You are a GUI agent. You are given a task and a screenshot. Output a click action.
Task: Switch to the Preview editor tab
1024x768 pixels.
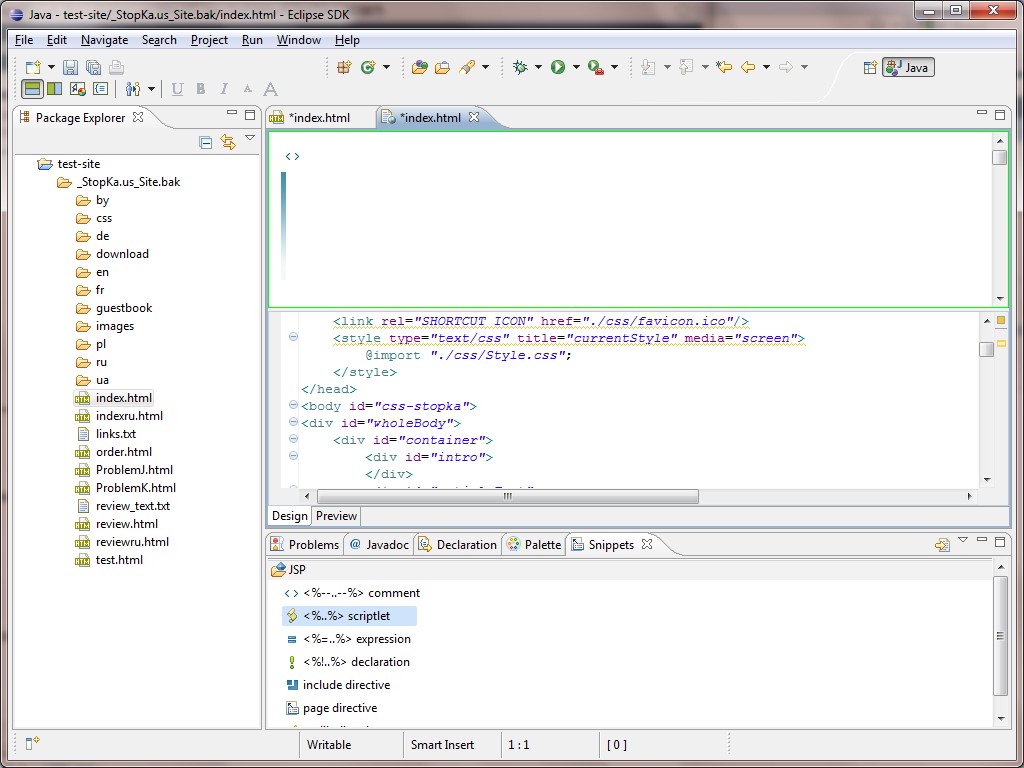pyautogui.click(x=336, y=516)
